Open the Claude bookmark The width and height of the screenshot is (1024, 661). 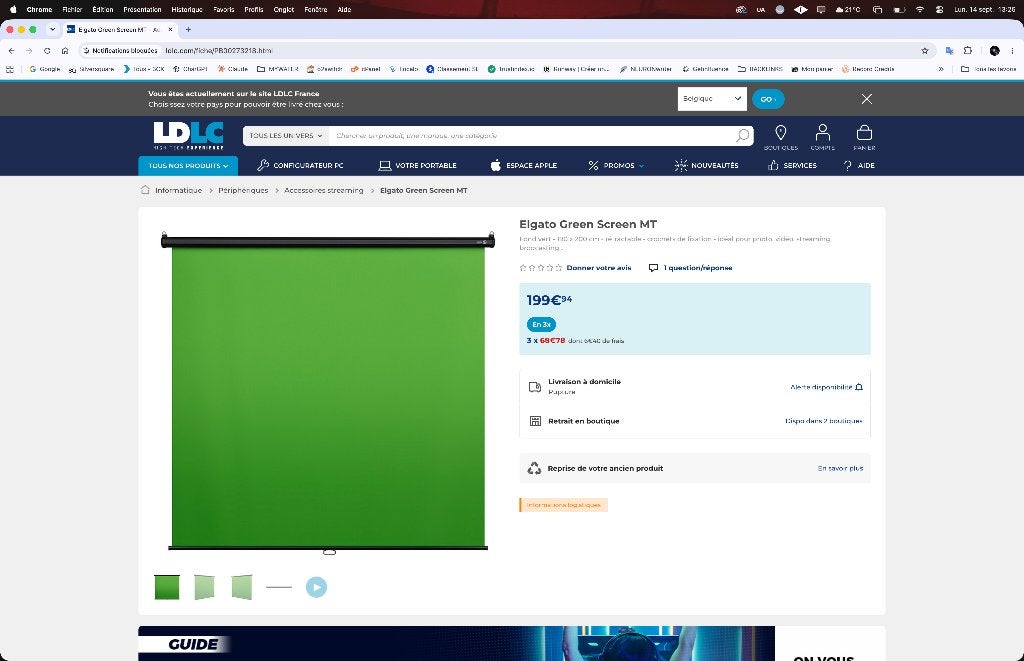pos(232,69)
